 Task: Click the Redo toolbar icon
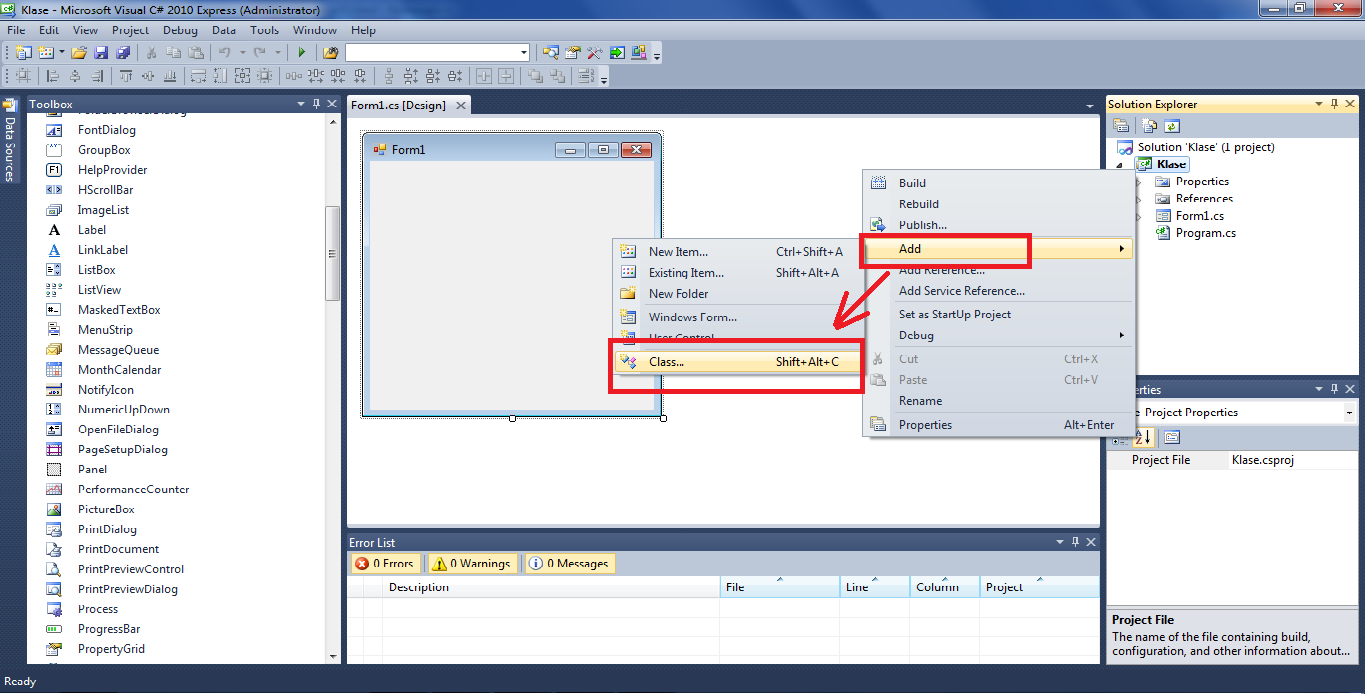tap(260, 52)
